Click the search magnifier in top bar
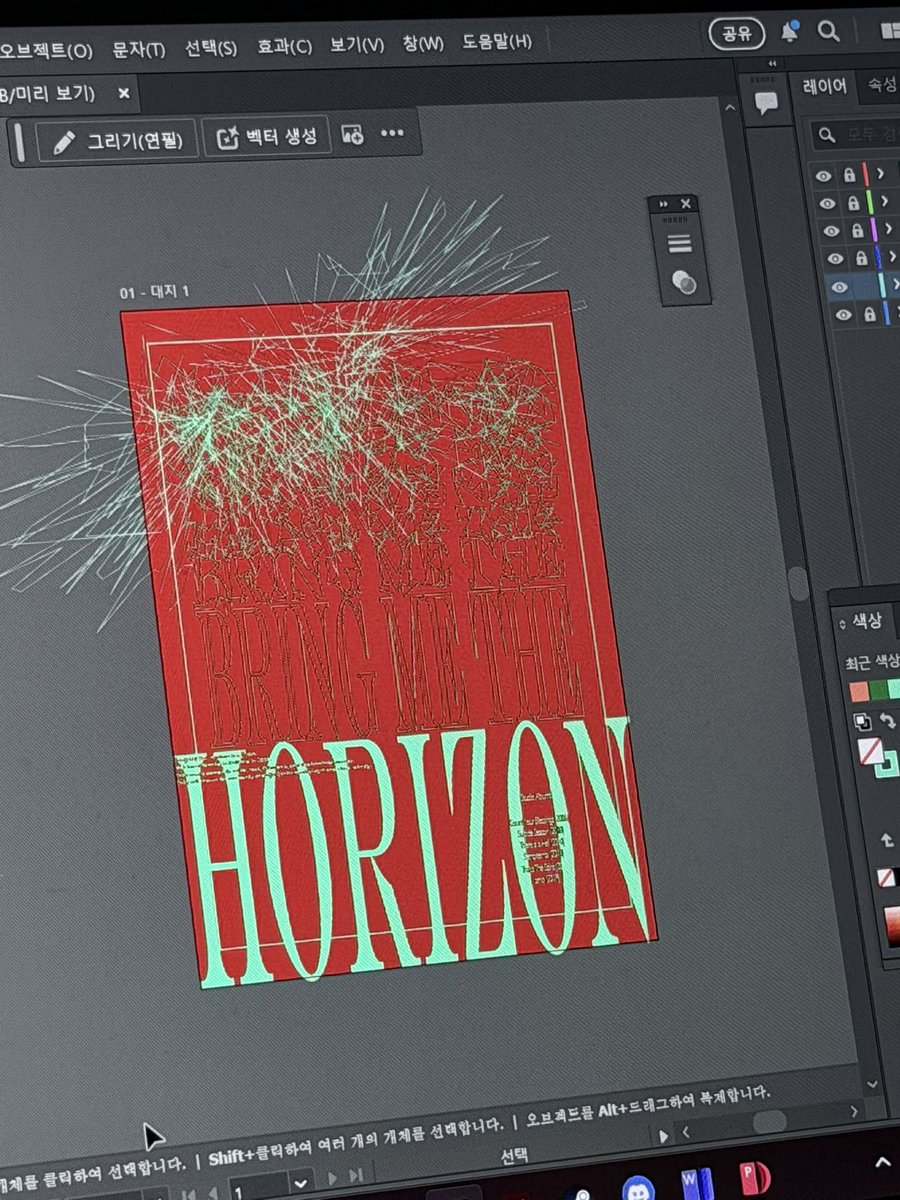This screenshot has width=900, height=1200. click(x=828, y=31)
